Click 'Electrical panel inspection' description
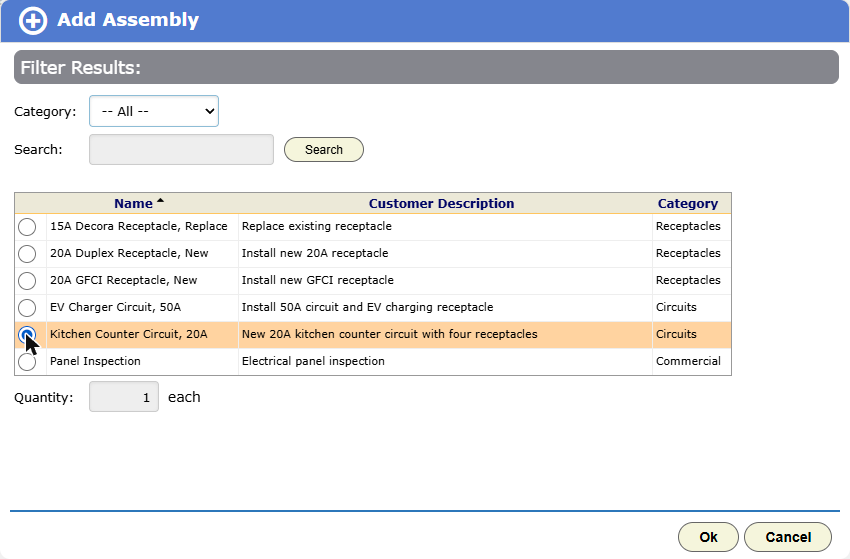This screenshot has height=559, width=850. pos(313,362)
